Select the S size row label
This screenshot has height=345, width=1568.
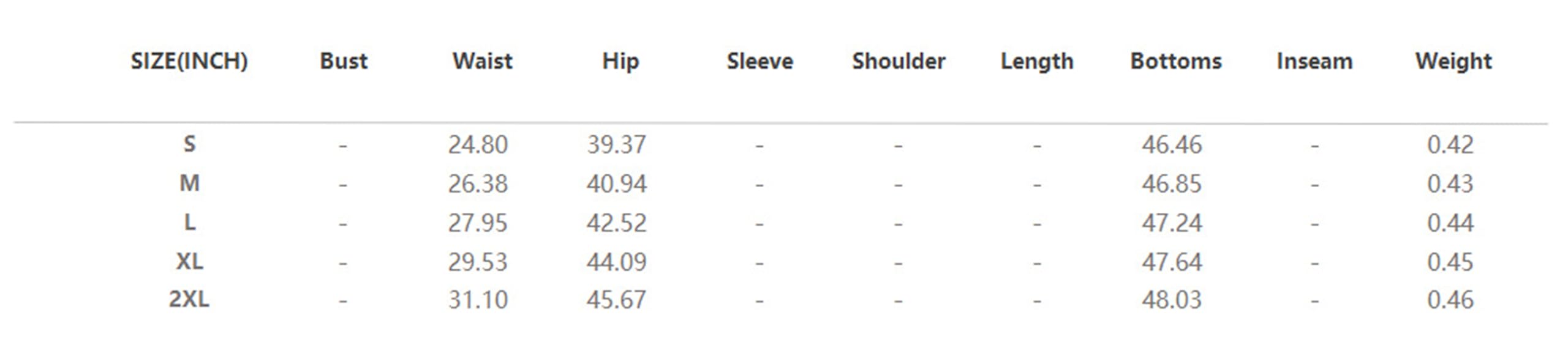[189, 144]
